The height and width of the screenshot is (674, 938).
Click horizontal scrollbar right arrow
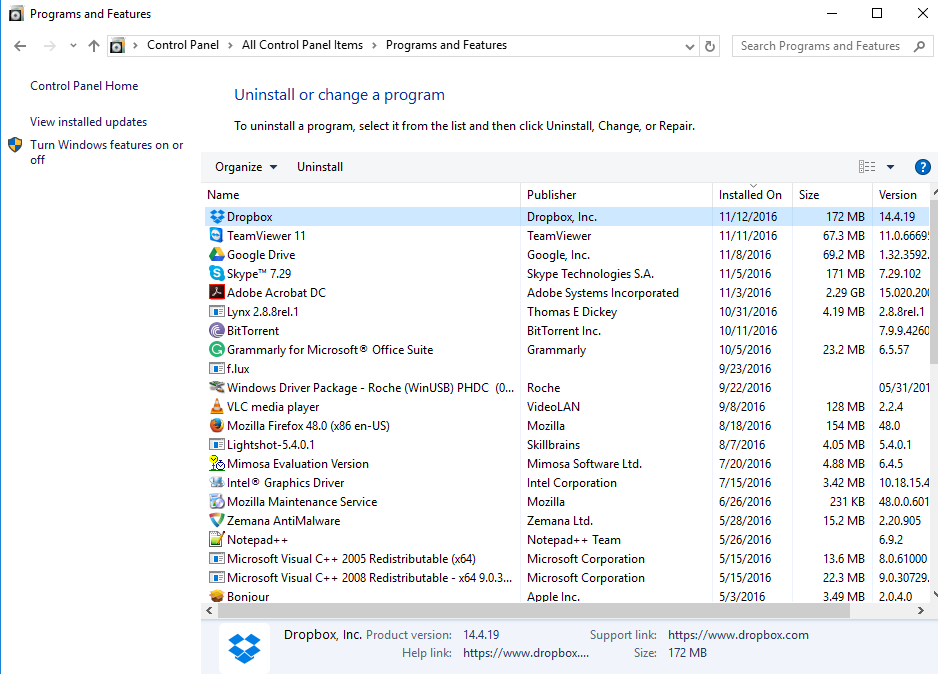pos(921,611)
